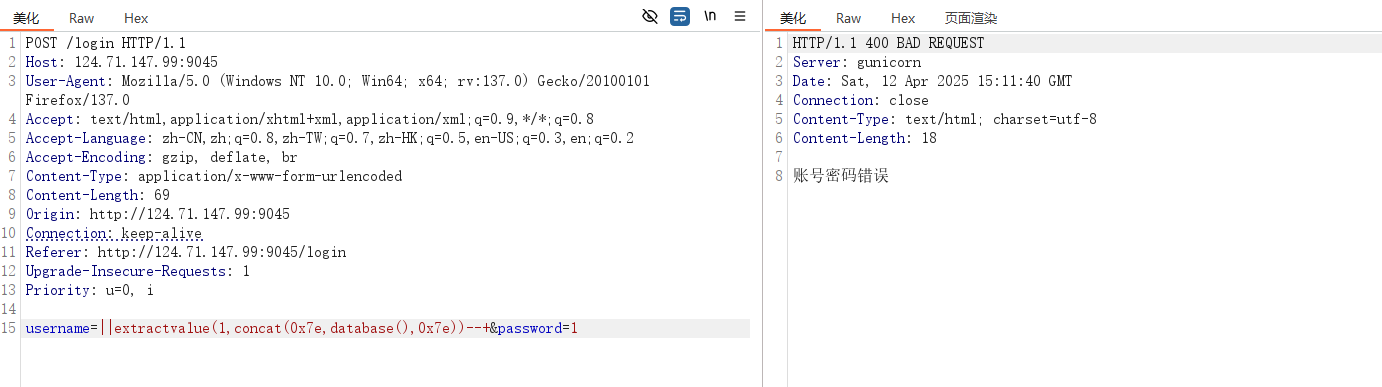Click the username parameter name in body
Viewport: 1382px width, 387px height.
pyautogui.click(x=57, y=328)
